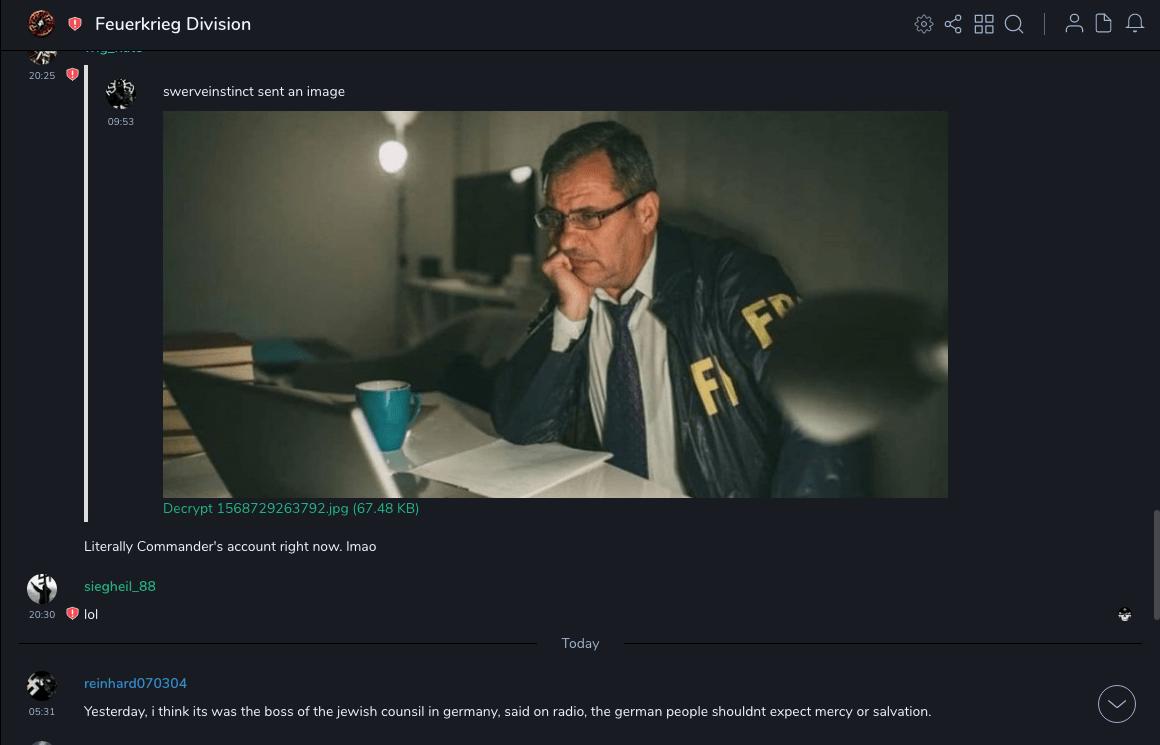
Task: Show the members list person icon
Action: coord(1074,24)
